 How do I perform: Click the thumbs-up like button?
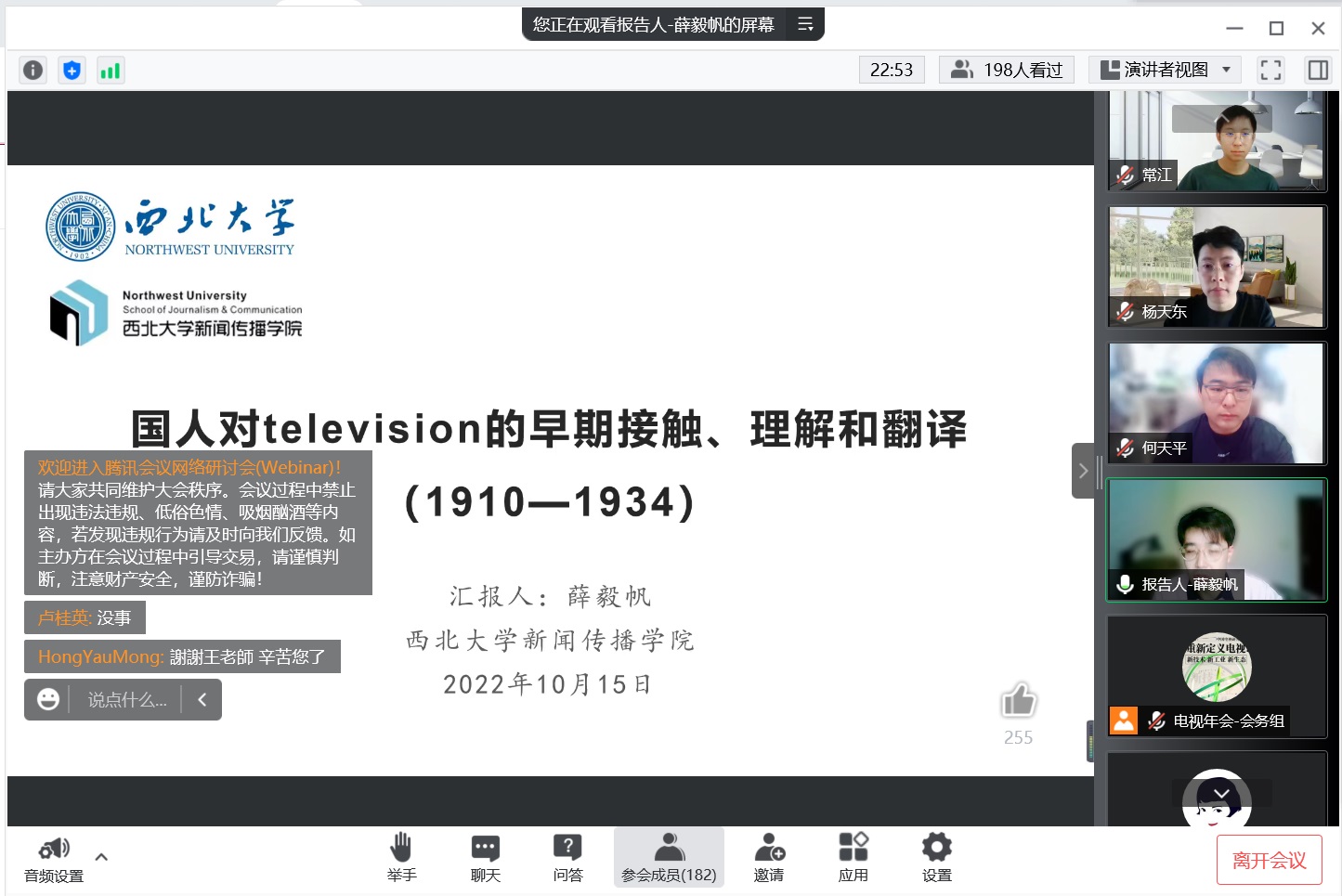[x=1018, y=701]
